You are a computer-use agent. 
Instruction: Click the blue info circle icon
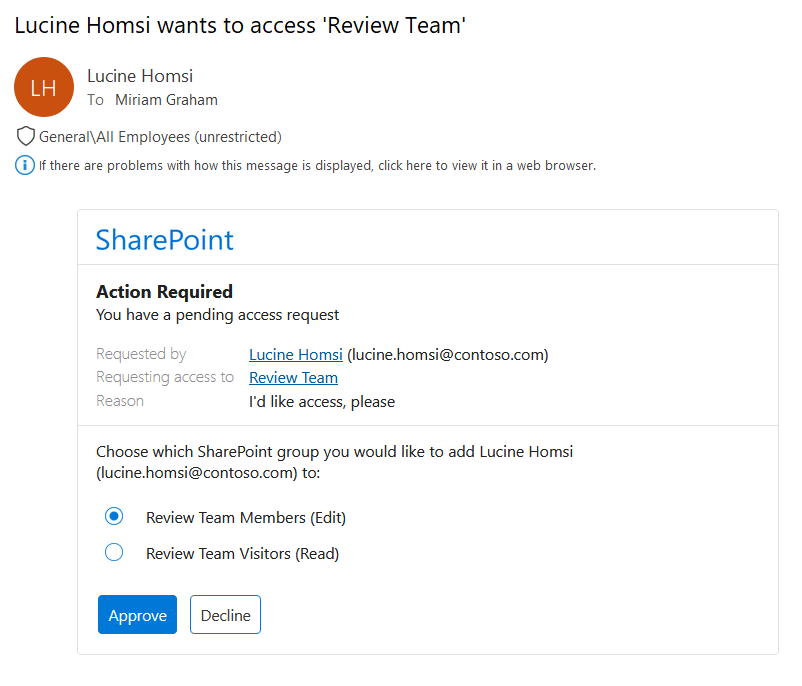click(25, 165)
